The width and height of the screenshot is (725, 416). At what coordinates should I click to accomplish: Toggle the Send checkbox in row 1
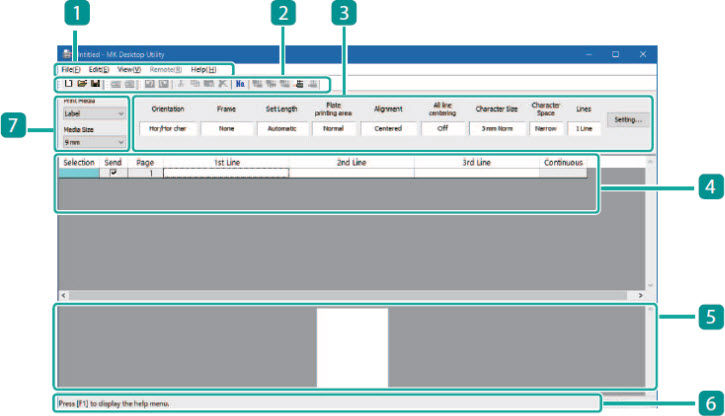pyautogui.click(x=113, y=173)
